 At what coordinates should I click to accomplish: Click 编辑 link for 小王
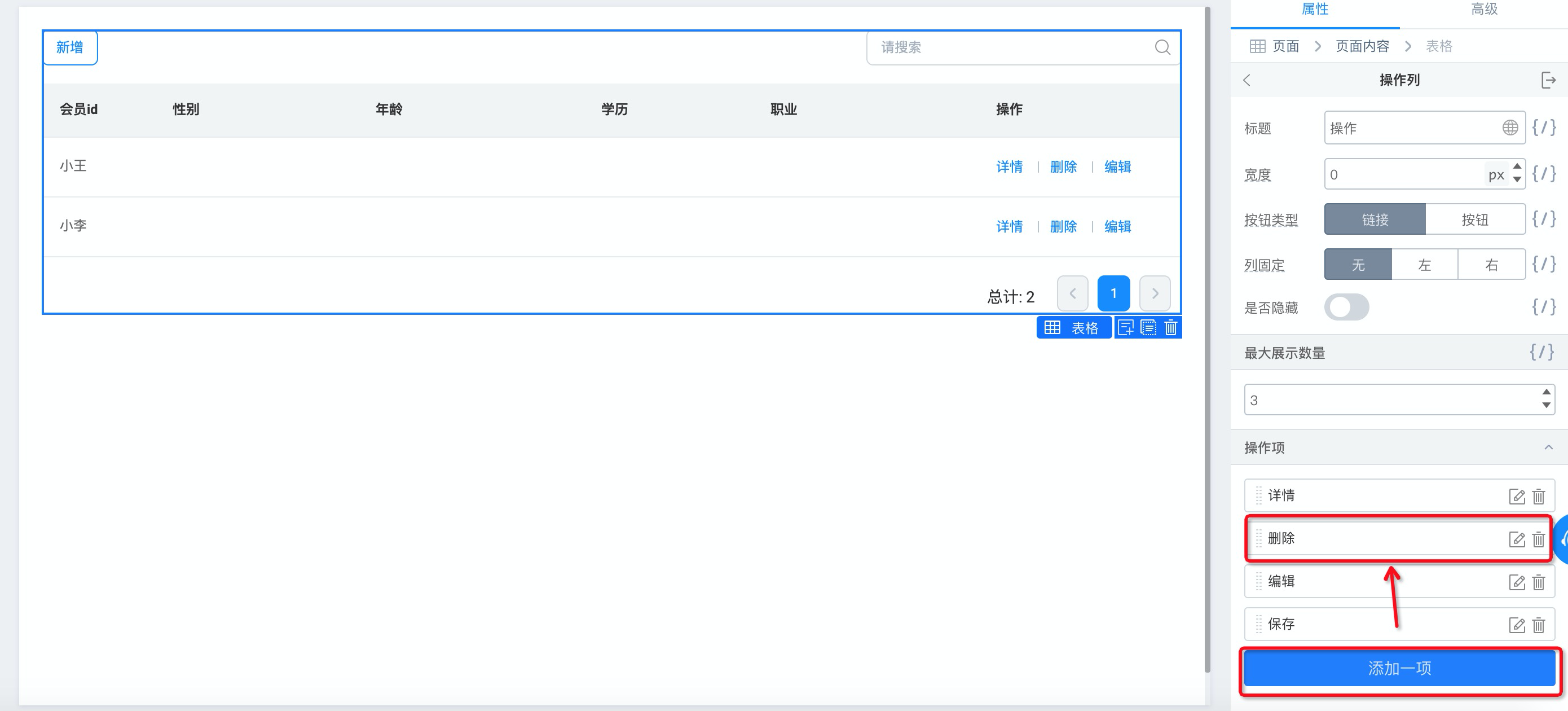click(1117, 166)
